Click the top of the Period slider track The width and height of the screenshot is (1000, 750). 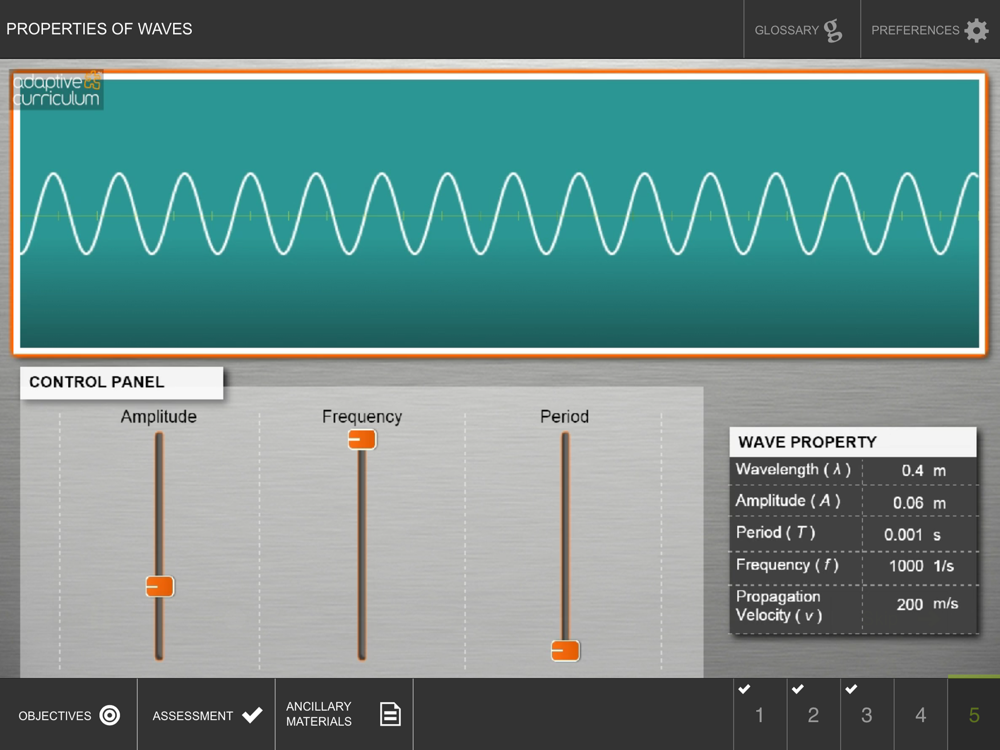[565, 439]
